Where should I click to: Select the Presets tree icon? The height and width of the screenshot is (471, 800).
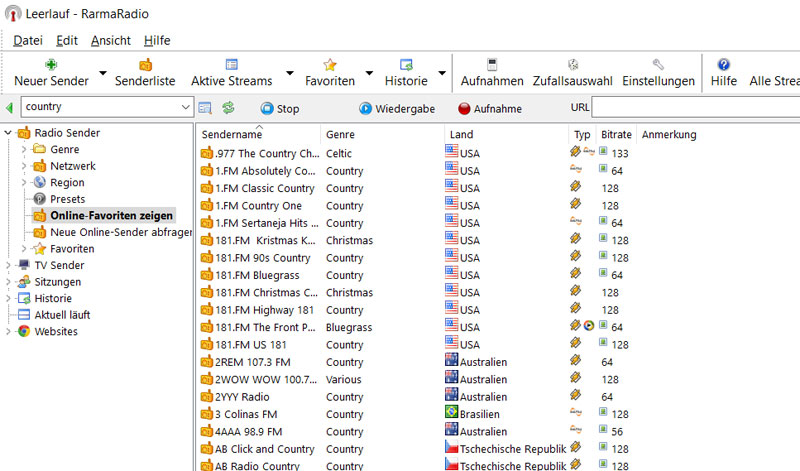pos(39,199)
